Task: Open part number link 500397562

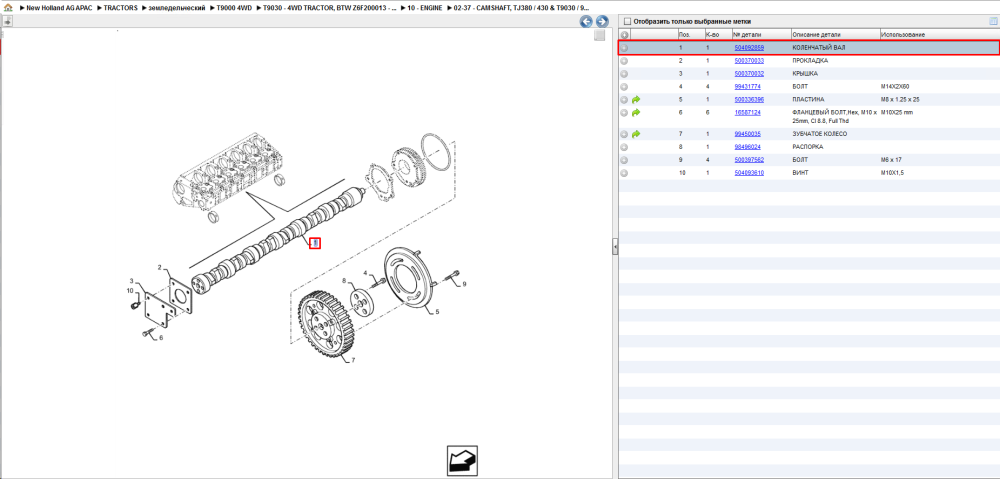Action: point(749,159)
